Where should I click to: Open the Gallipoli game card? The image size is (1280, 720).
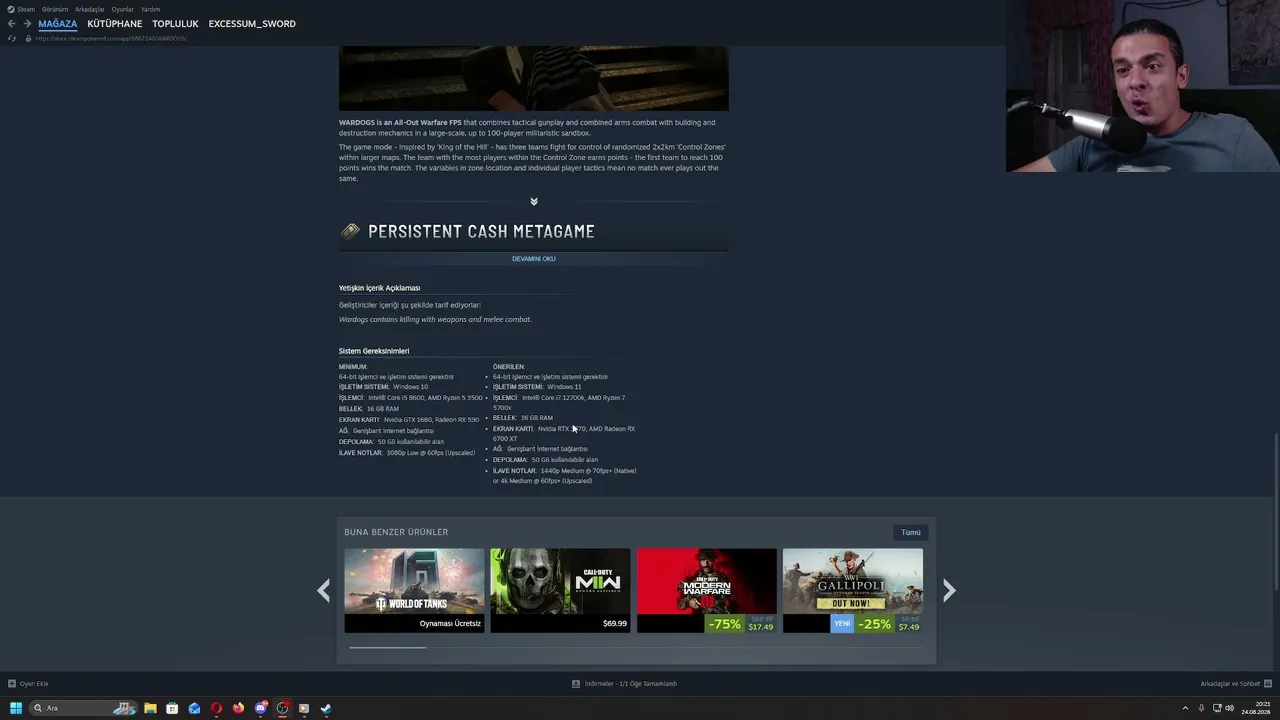pyautogui.click(x=853, y=590)
